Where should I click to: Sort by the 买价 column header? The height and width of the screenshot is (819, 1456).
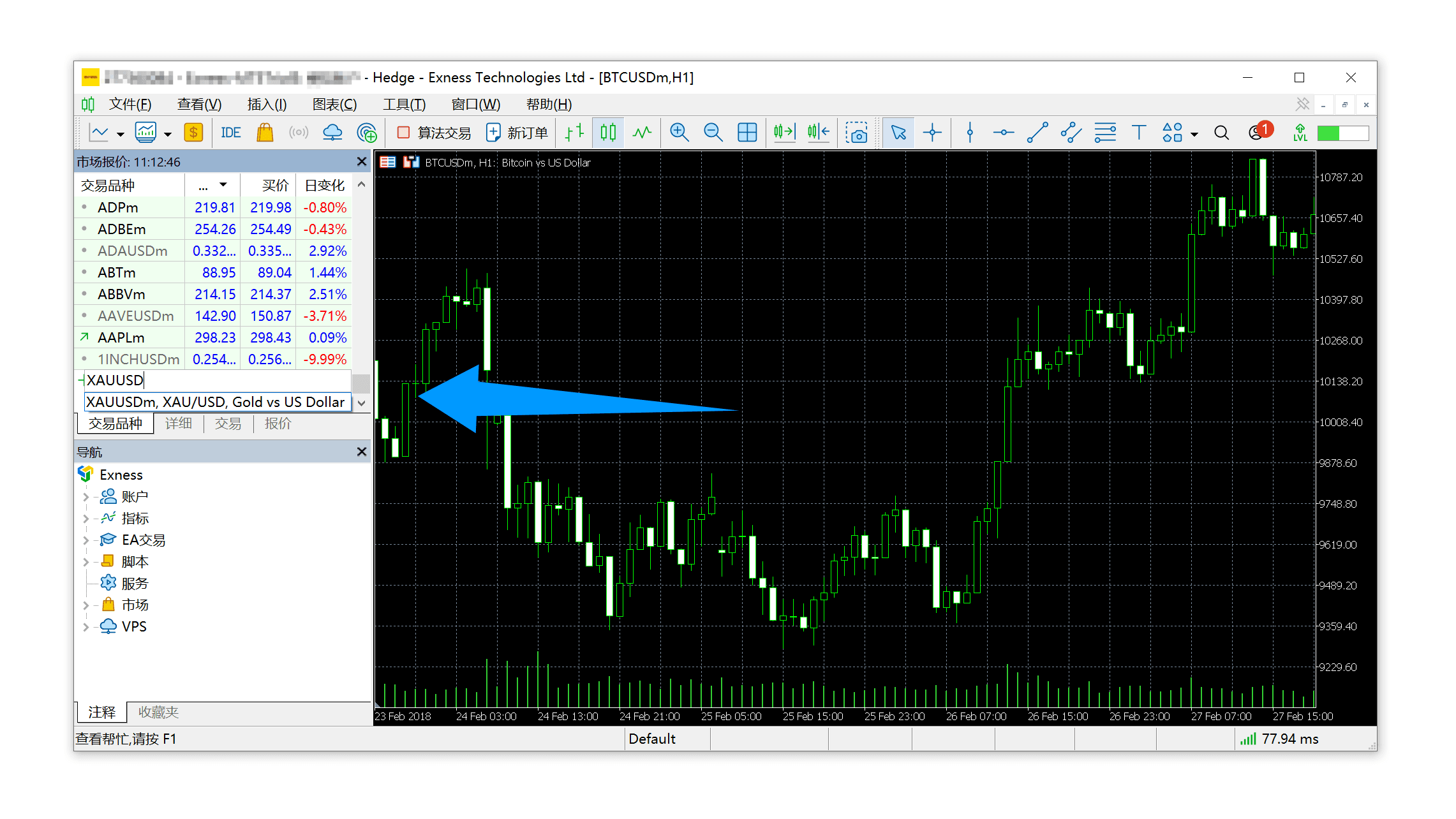(269, 185)
